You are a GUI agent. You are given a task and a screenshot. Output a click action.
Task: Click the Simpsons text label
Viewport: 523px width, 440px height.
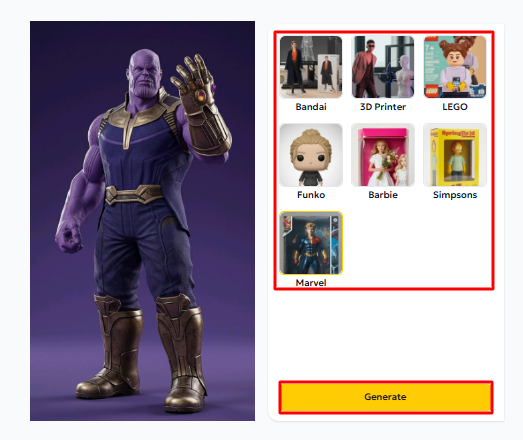[455, 195]
